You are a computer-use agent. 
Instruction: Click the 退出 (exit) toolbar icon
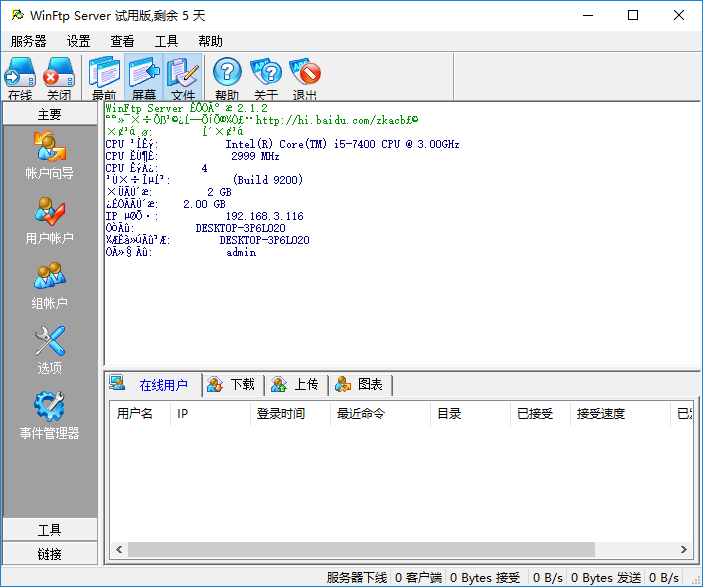(305, 77)
